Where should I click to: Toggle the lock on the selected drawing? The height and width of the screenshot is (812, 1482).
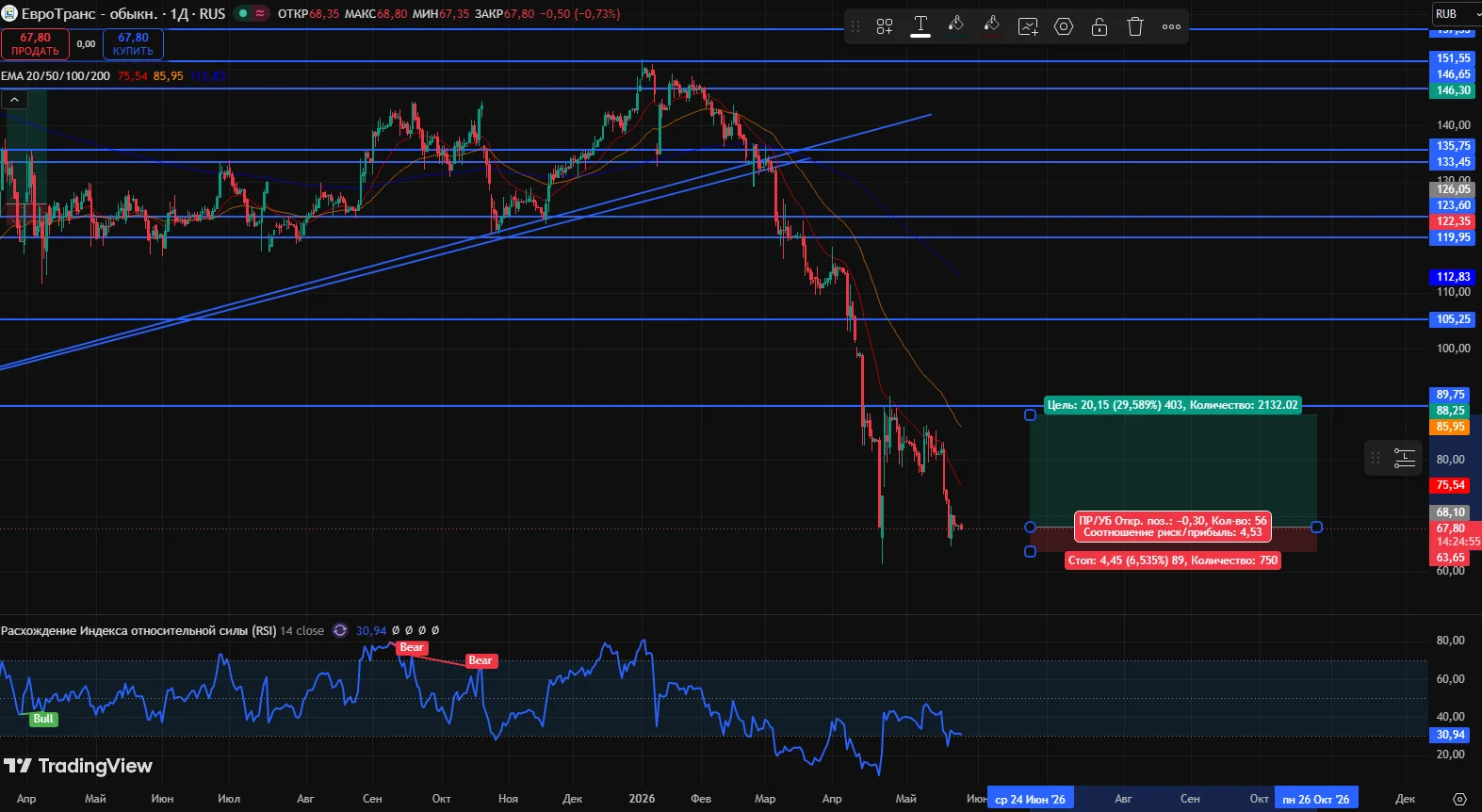coord(1099,26)
